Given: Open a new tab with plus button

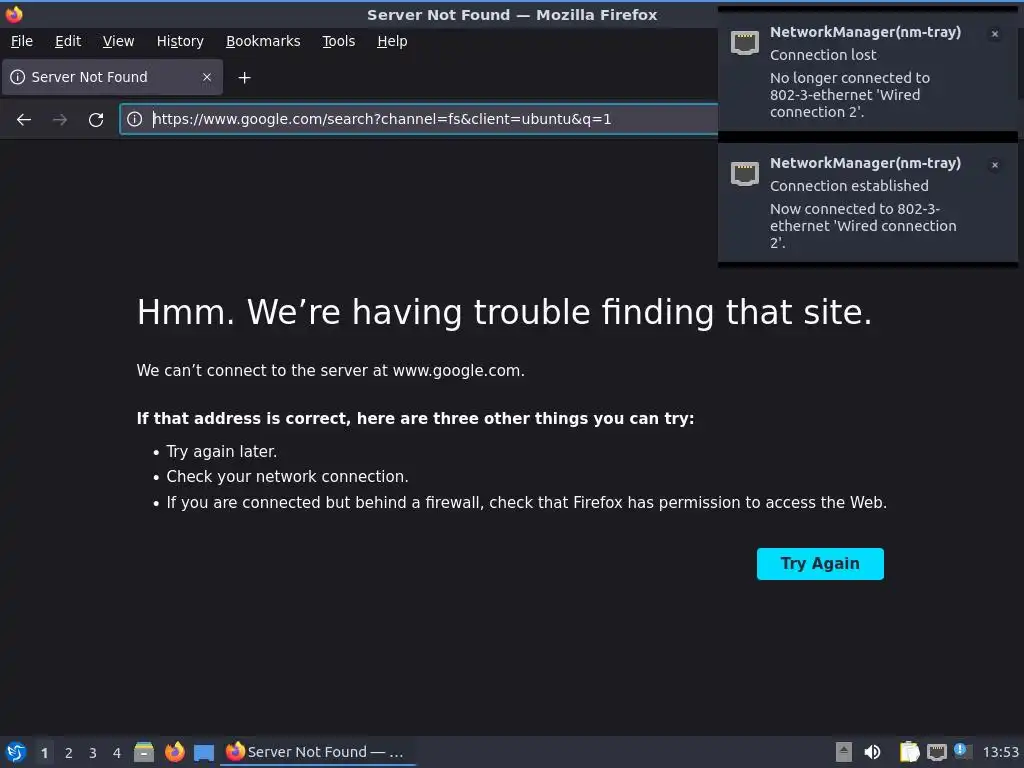Looking at the screenshot, I should click(x=244, y=78).
